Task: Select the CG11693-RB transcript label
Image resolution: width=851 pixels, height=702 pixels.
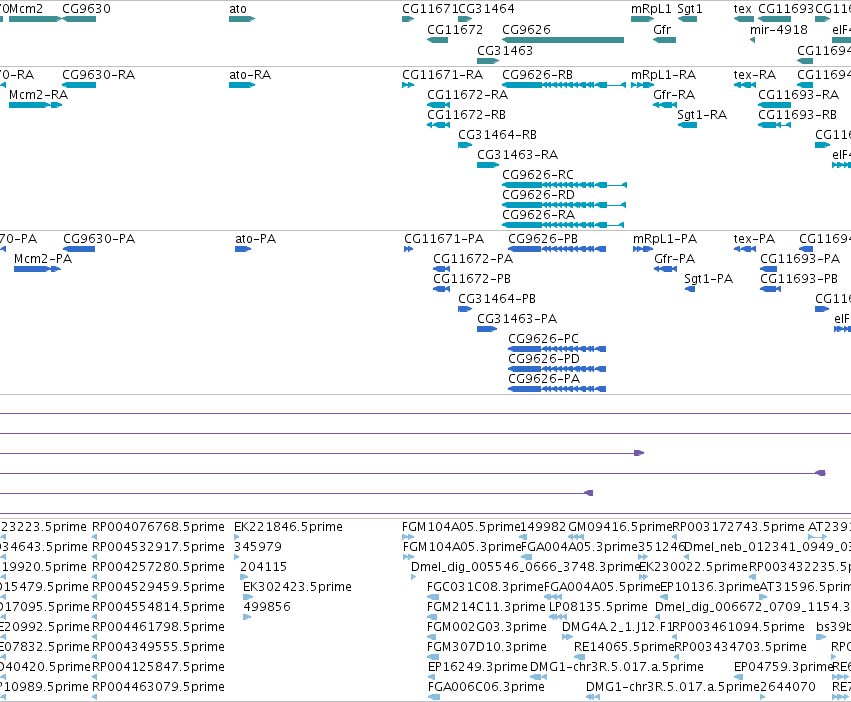Action: point(797,115)
